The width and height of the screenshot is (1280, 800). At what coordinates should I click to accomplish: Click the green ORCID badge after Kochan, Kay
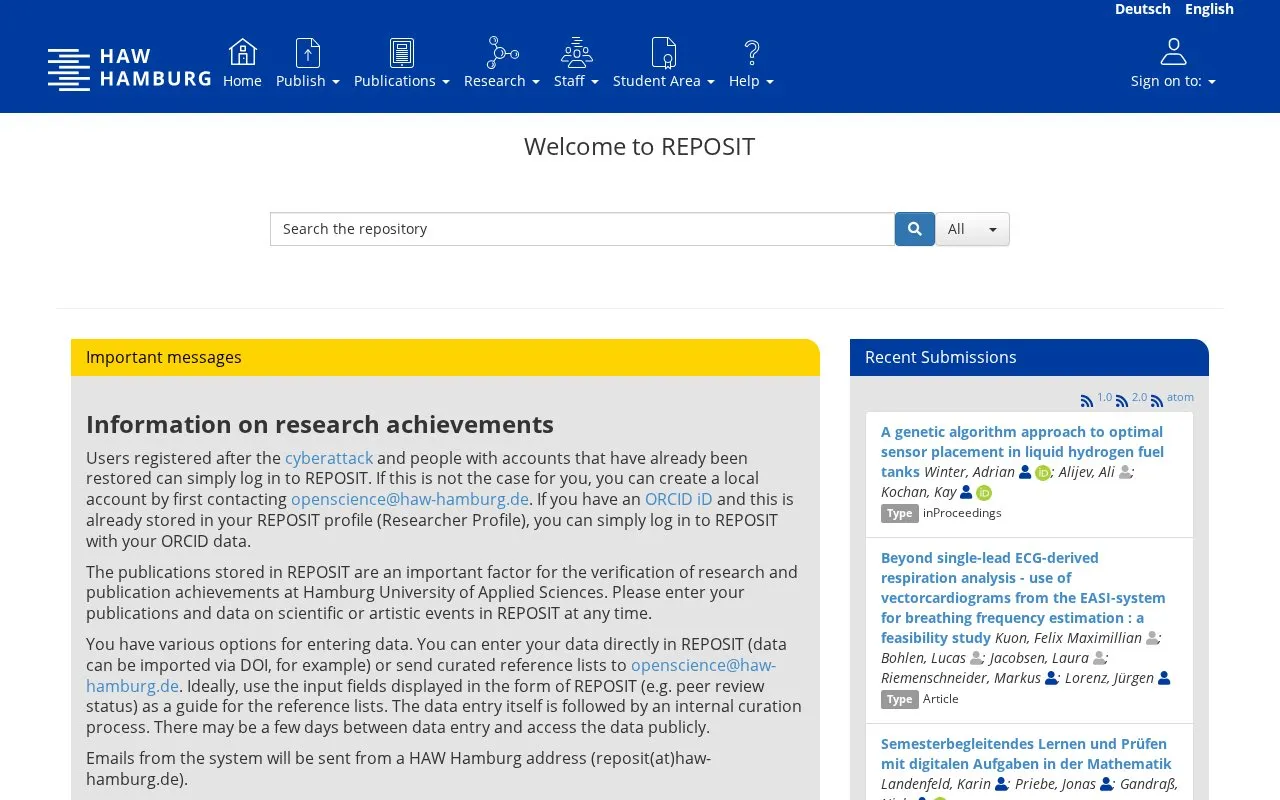click(x=984, y=493)
